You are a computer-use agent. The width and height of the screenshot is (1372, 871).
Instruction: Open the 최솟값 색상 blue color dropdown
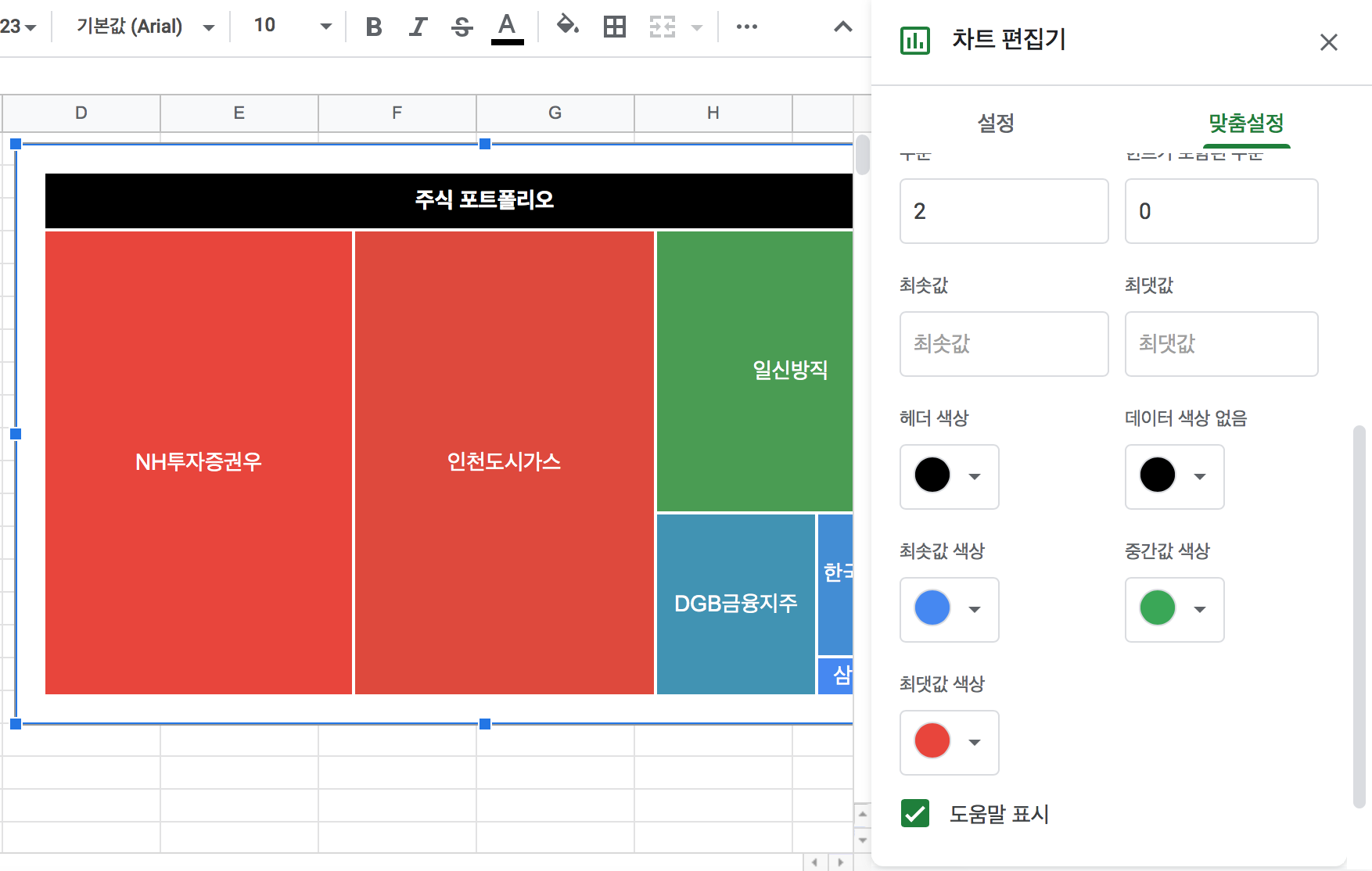click(x=949, y=609)
